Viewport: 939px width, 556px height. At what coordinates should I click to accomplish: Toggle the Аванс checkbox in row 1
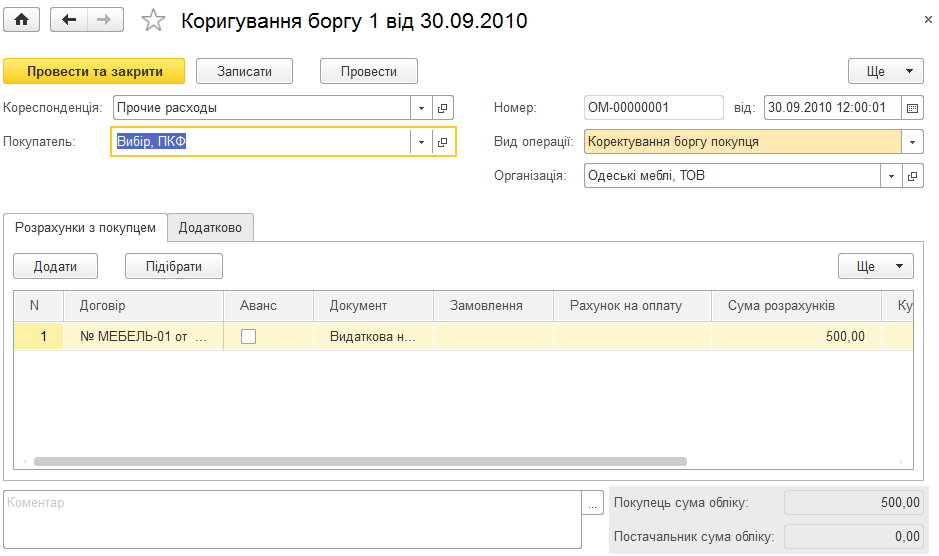click(x=249, y=337)
